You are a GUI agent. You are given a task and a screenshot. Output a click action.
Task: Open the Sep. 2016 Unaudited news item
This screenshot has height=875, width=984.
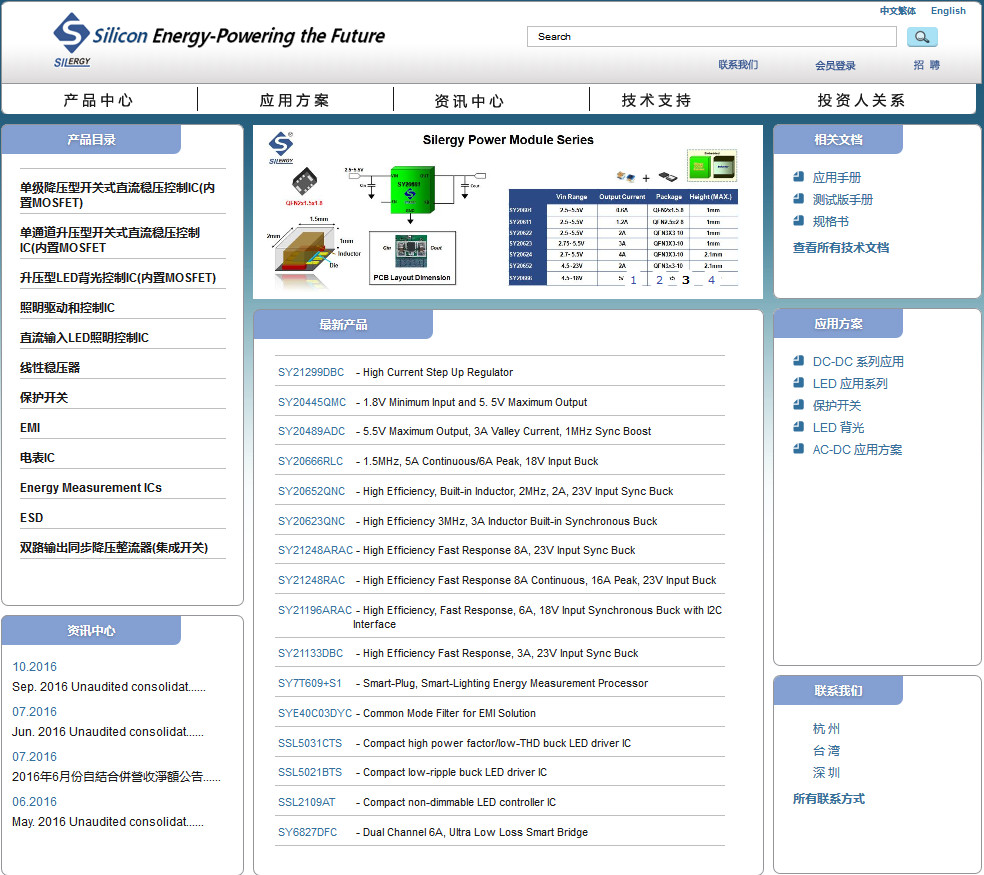pos(109,687)
